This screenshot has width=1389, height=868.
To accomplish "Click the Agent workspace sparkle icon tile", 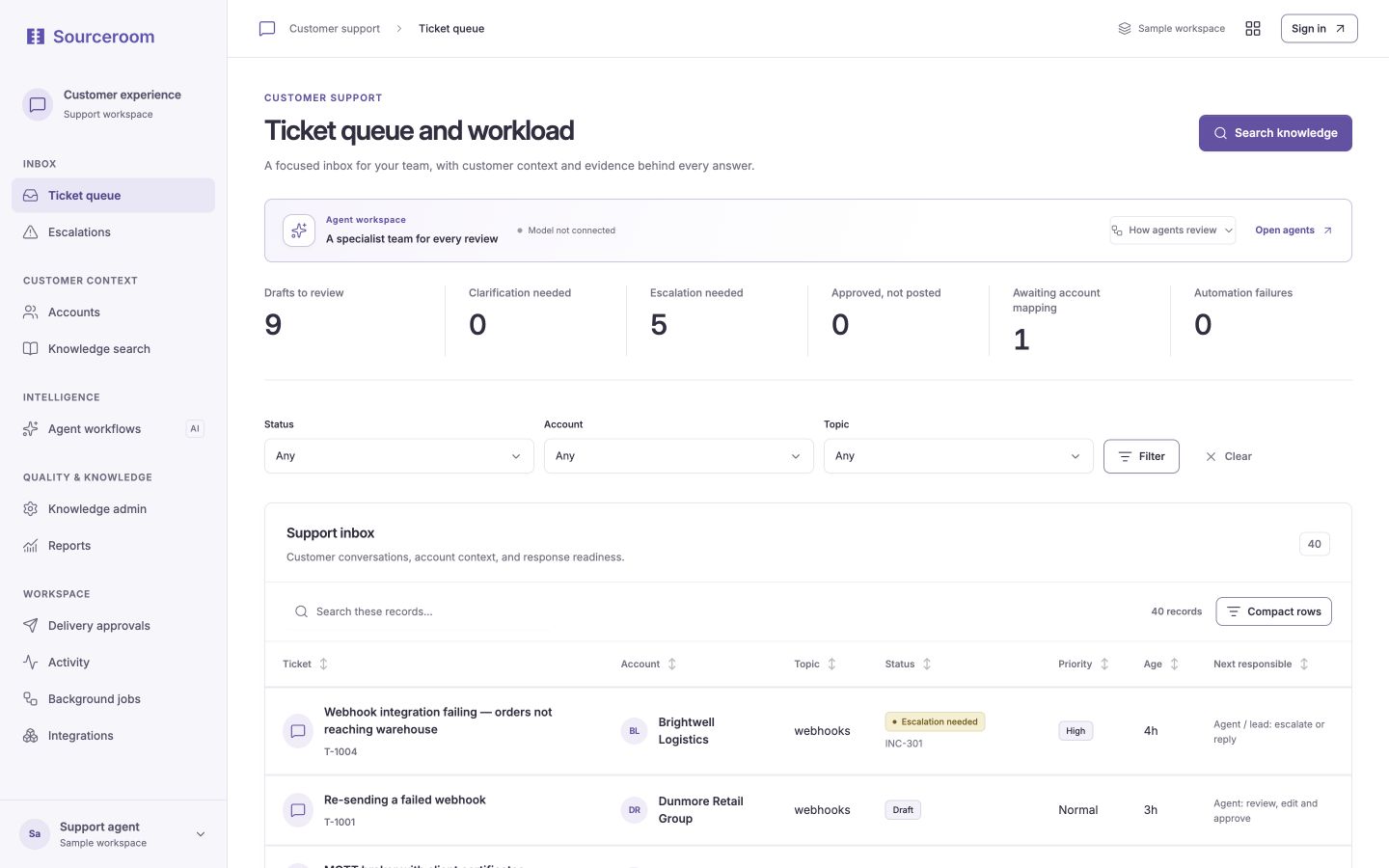I will tap(299, 231).
